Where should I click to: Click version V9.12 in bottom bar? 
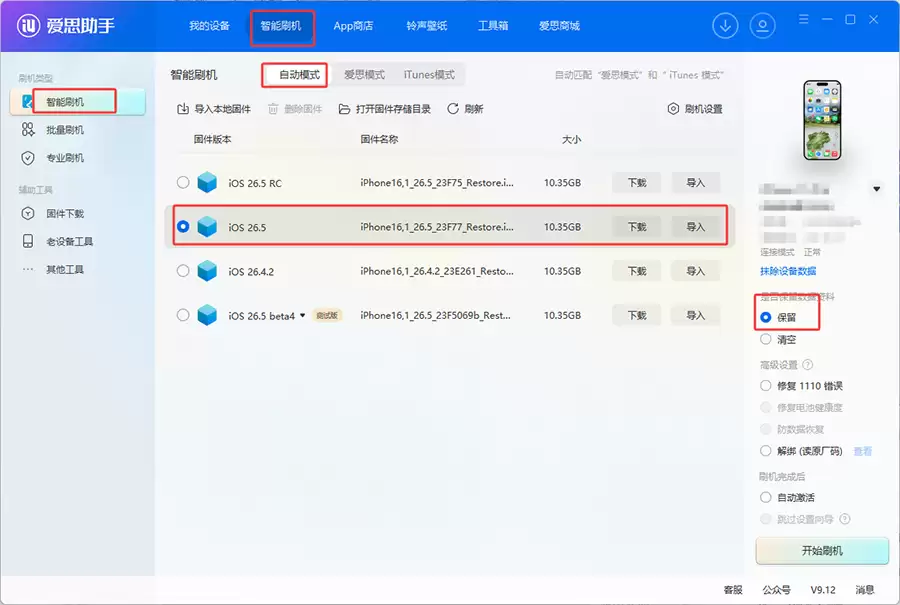[x=823, y=590]
